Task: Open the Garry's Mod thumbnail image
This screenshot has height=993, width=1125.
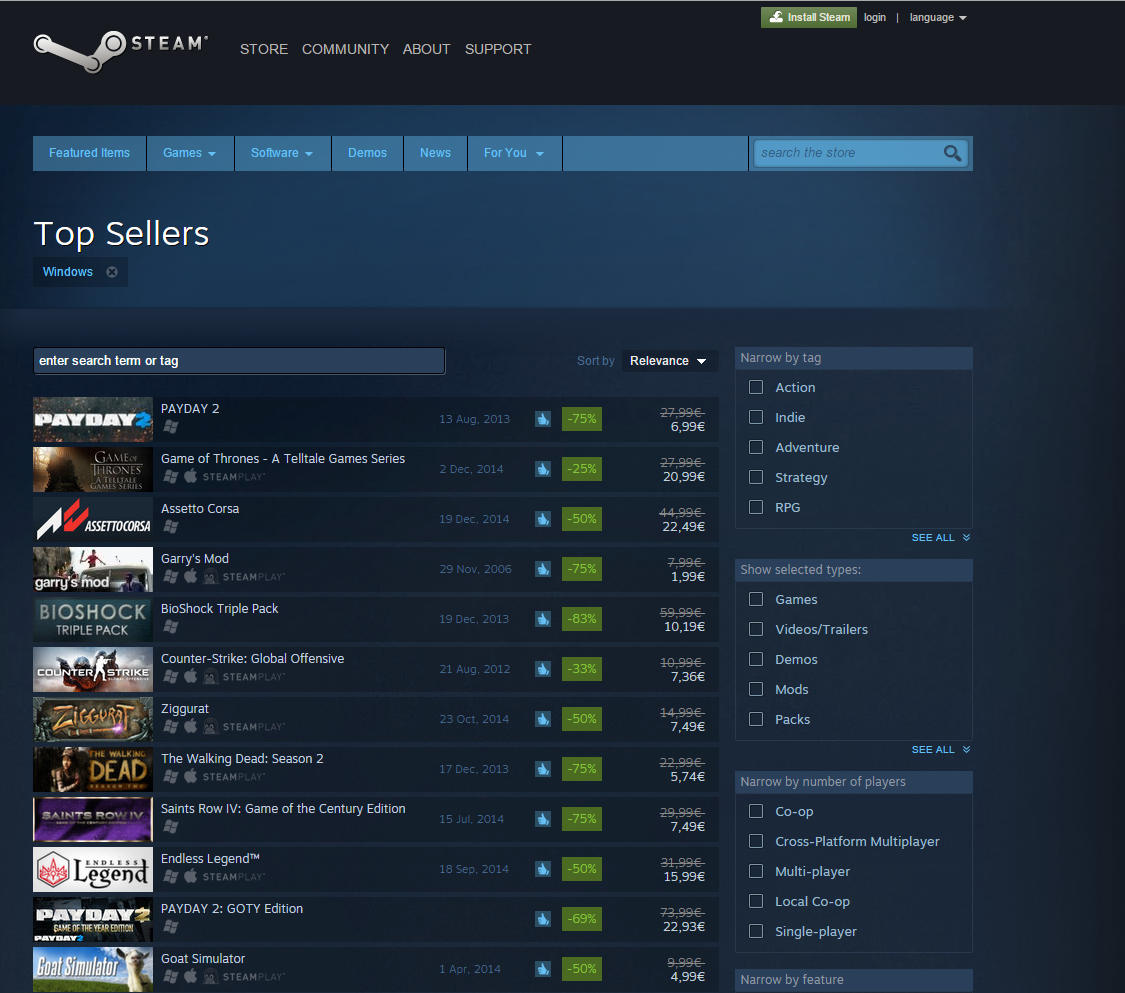Action: pos(93,570)
